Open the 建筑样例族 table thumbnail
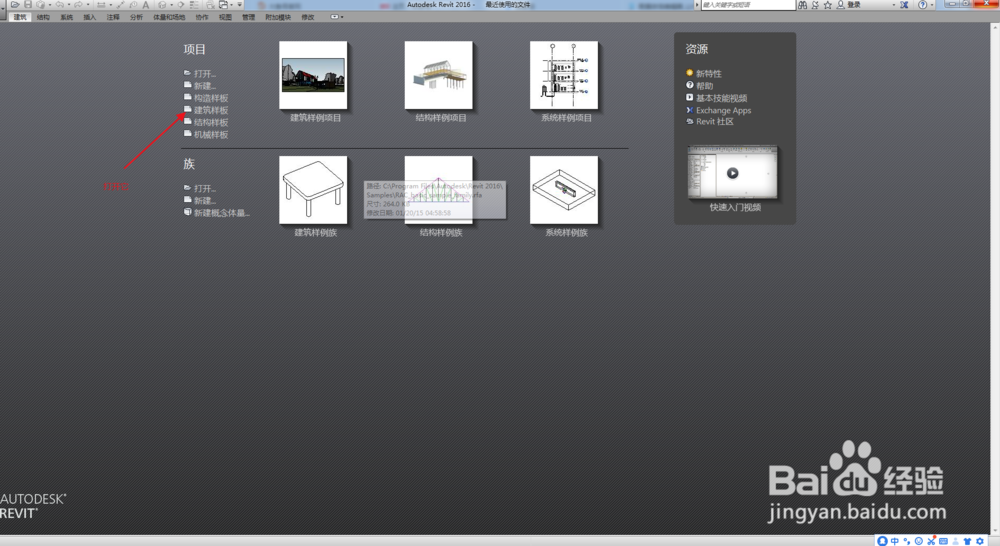The image size is (1000, 546). click(313, 190)
